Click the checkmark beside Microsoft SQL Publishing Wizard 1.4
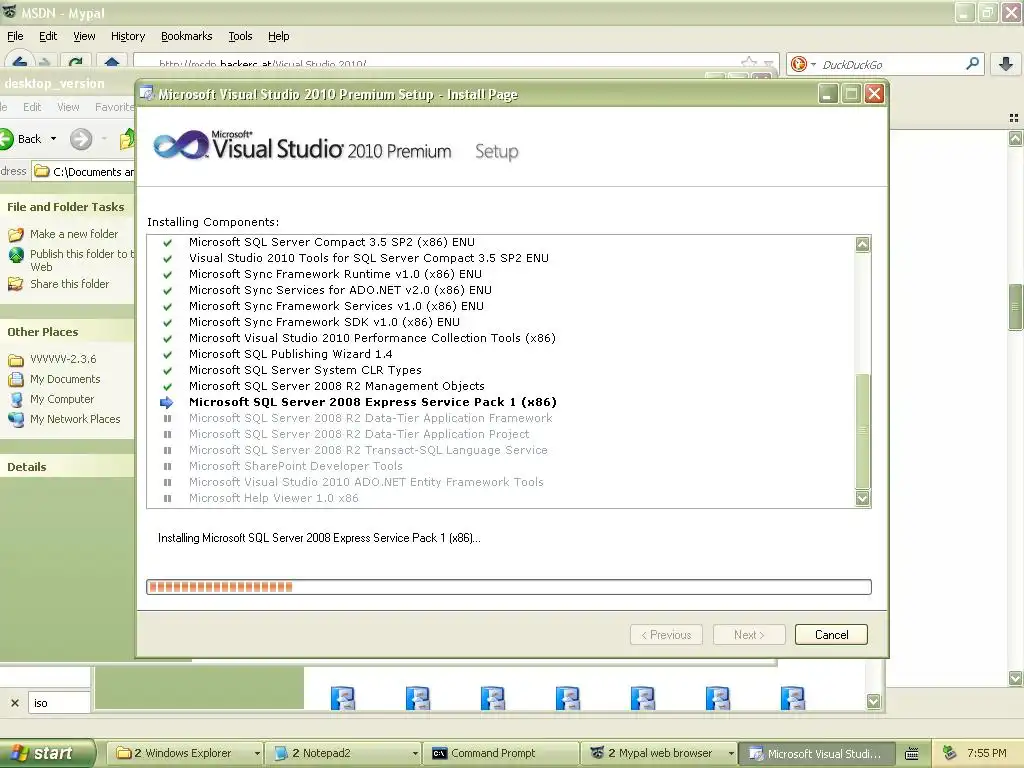This screenshot has height=768, width=1024. [x=167, y=355]
